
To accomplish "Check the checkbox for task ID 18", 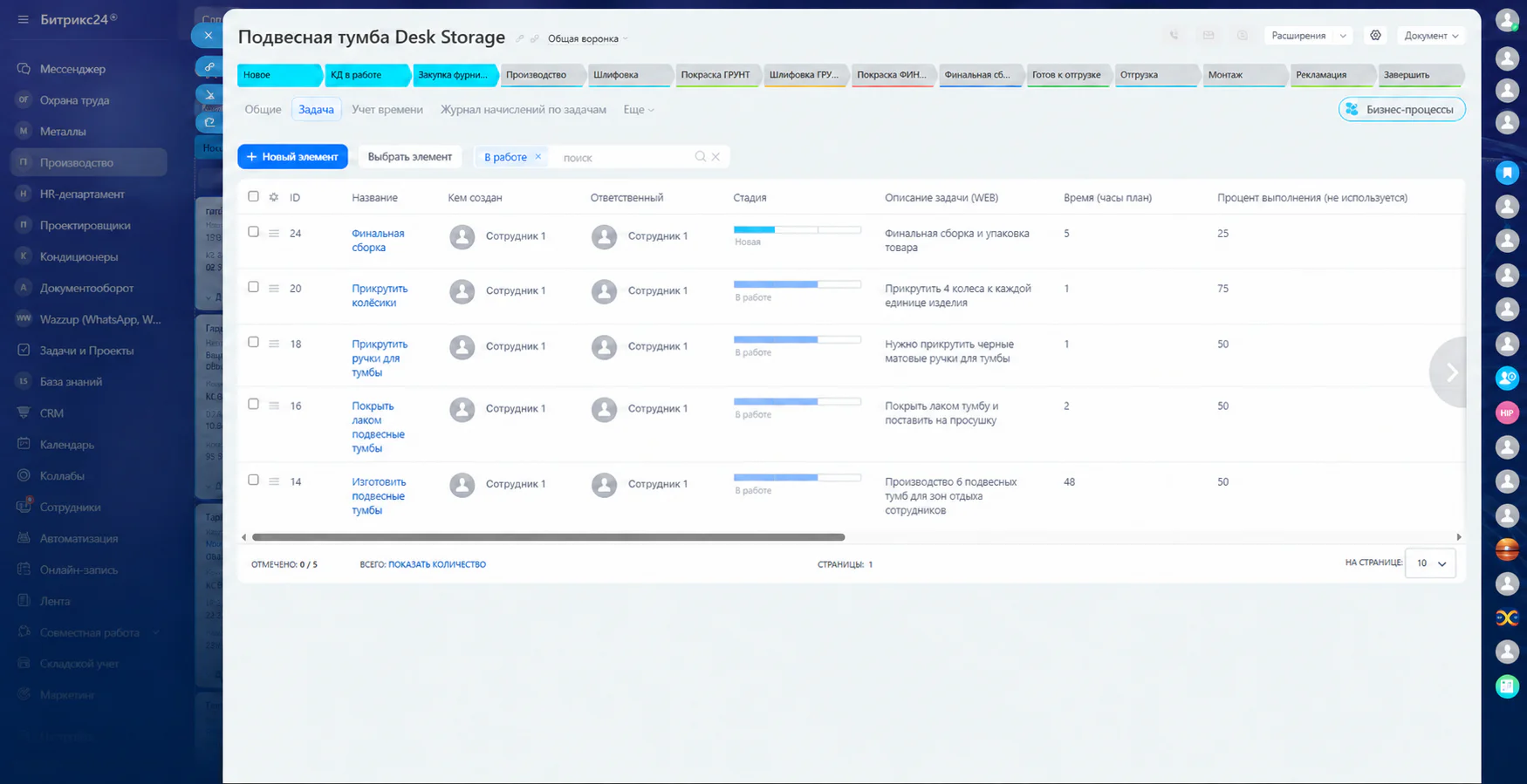I will click(x=253, y=343).
